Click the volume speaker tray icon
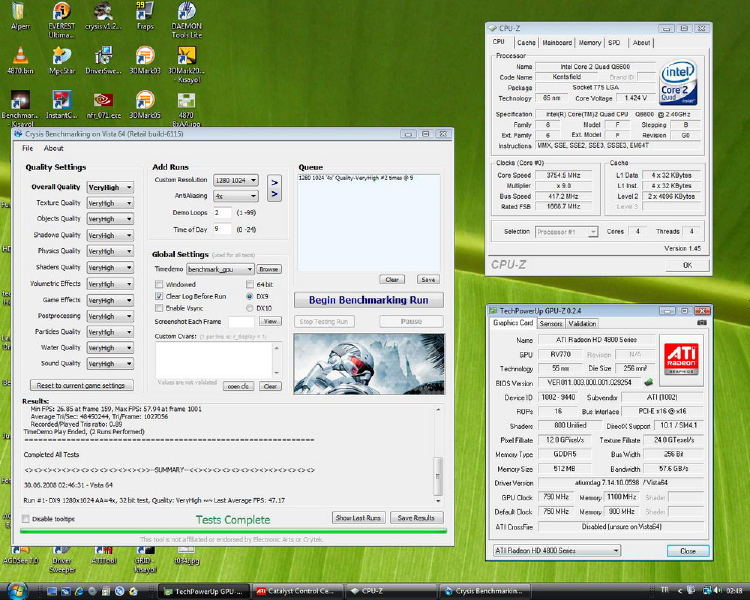This screenshot has height=600, width=750. pyautogui.click(x=718, y=590)
